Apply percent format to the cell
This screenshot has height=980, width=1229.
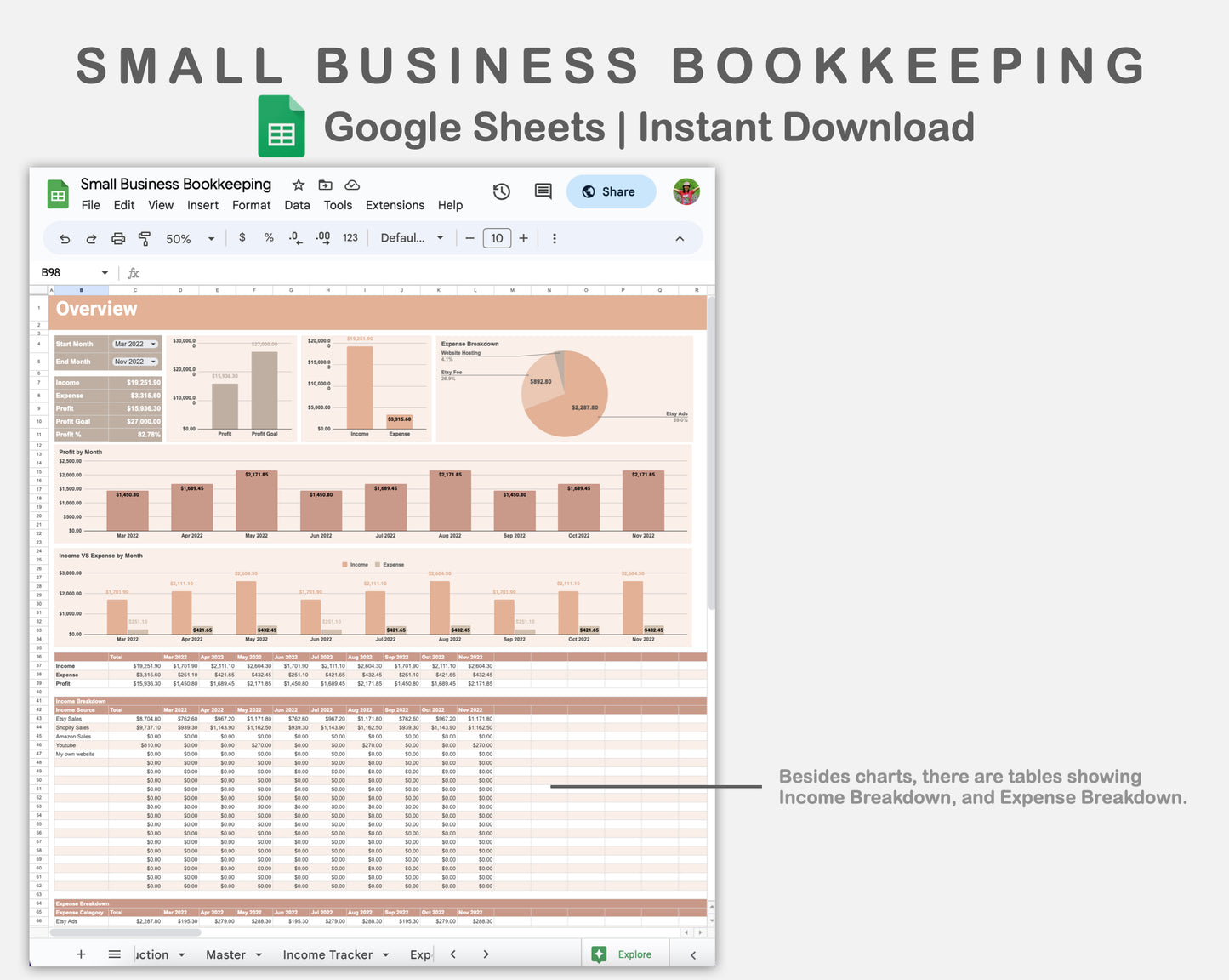[x=269, y=238]
